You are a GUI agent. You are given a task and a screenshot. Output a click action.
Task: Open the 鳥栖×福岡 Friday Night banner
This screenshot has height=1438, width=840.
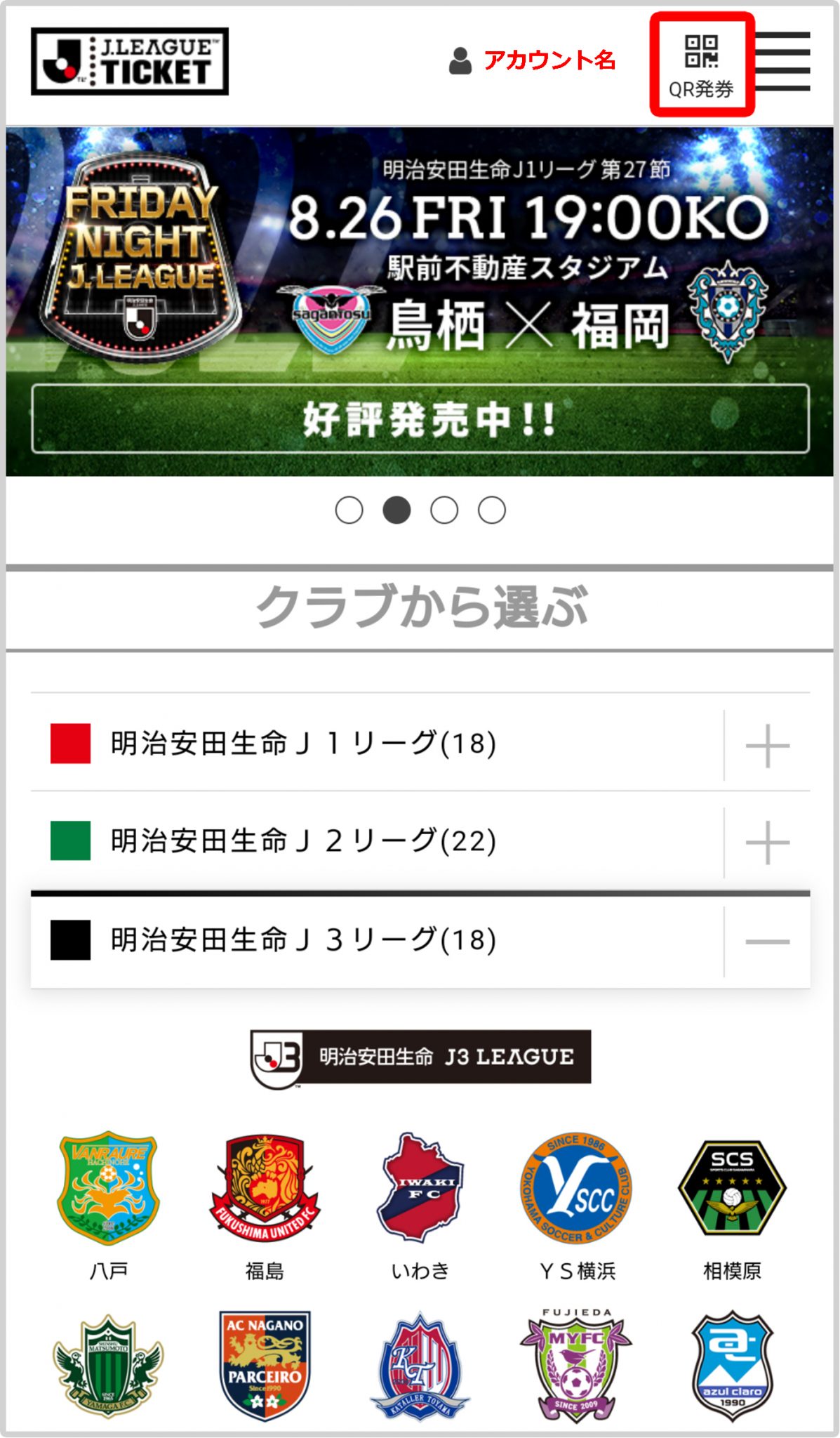[x=420, y=302]
